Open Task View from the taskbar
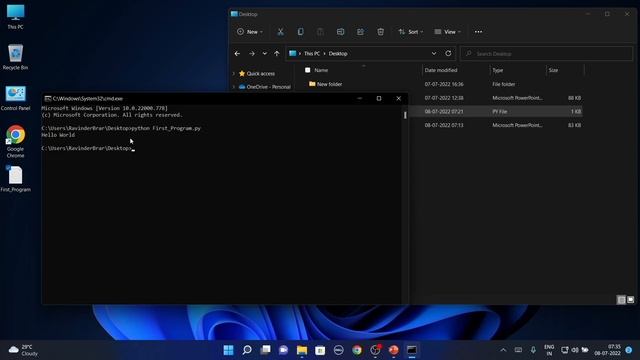 click(265, 350)
